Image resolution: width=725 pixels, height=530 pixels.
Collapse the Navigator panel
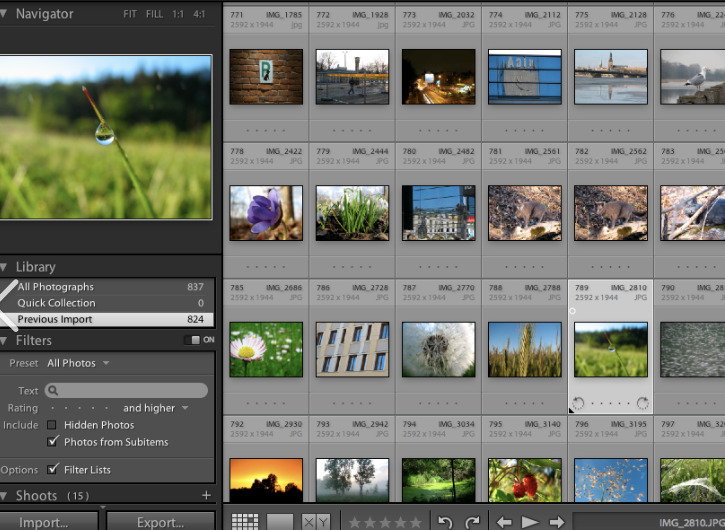[6, 14]
